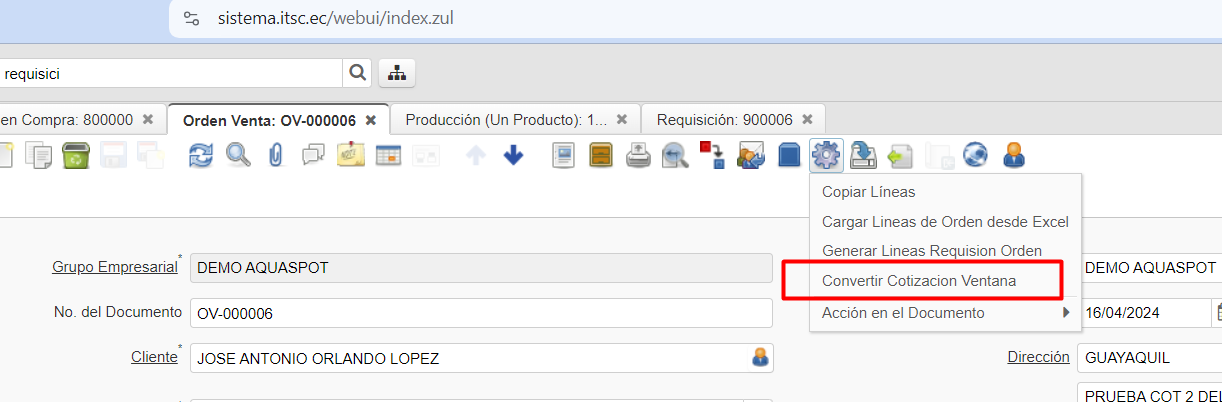Click the tree menu icon beside search
The height and width of the screenshot is (402, 1222).
pos(397,73)
